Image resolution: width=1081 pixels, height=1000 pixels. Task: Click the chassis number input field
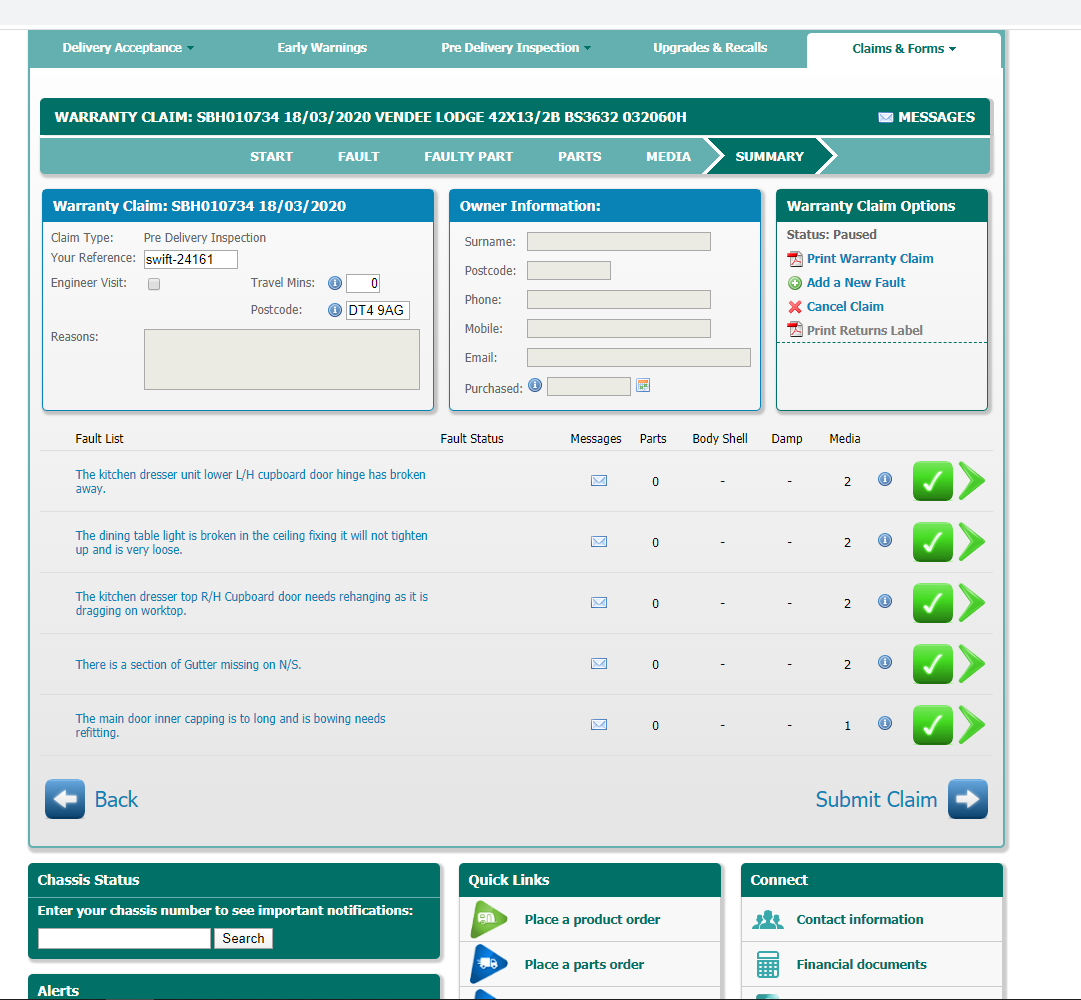(124, 938)
